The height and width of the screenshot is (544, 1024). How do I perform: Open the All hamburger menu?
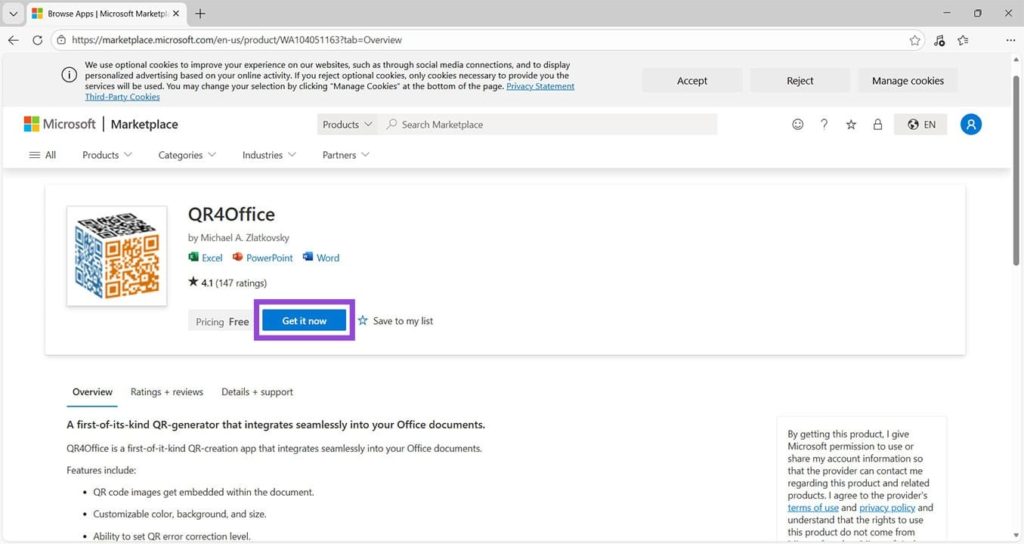pyautogui.click(x=42, y=155)
